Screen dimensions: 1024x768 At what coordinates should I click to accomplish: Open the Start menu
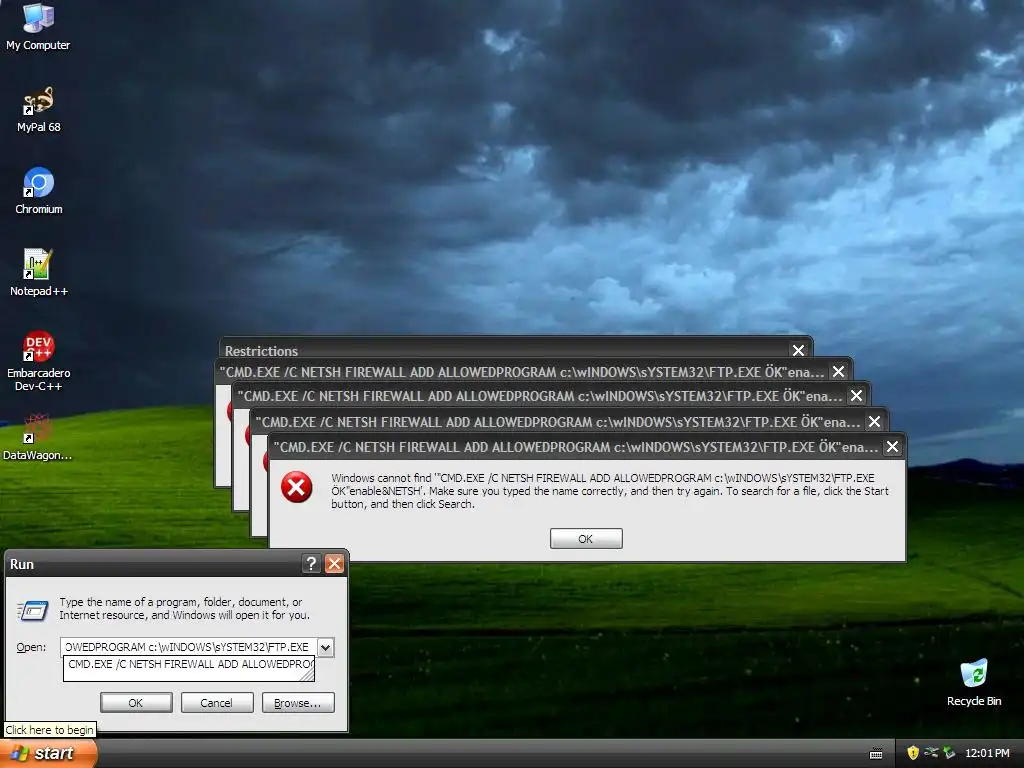pyautogui.click(x=46, y=753)
